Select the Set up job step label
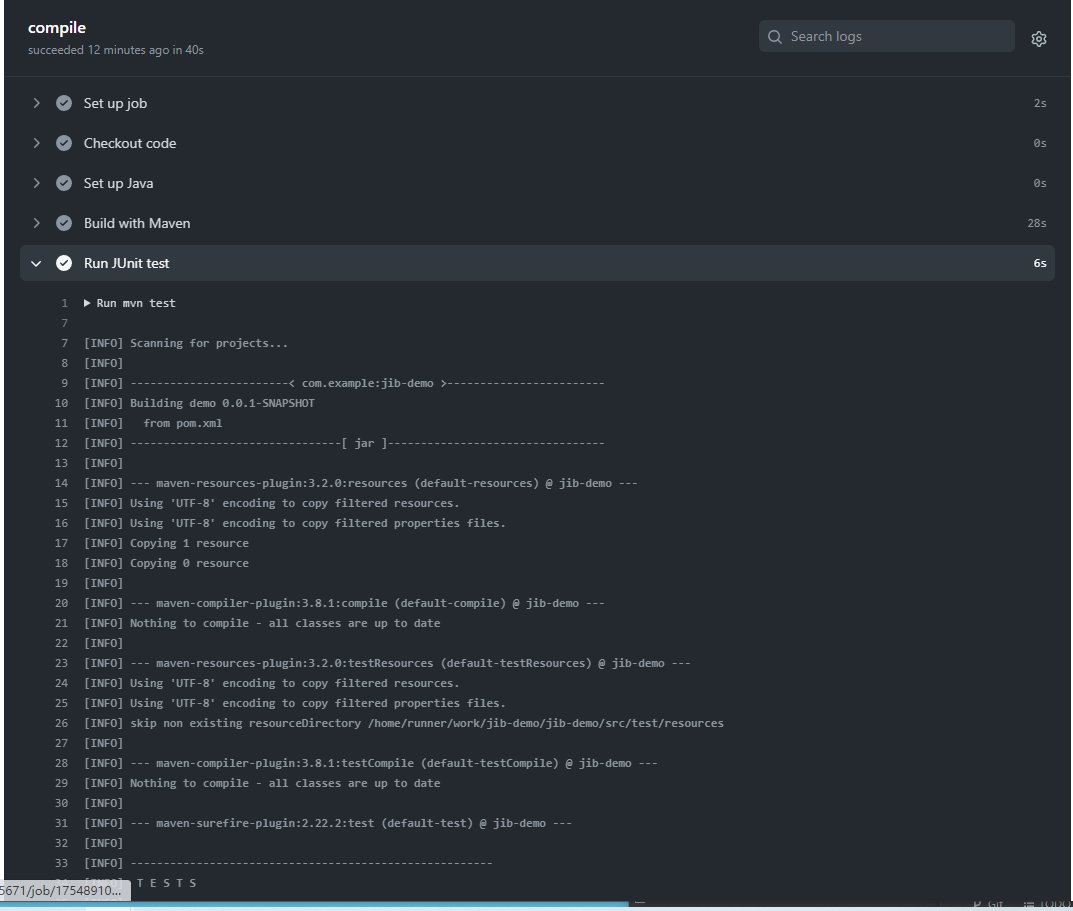1073x911 pixels. (115, 103)
